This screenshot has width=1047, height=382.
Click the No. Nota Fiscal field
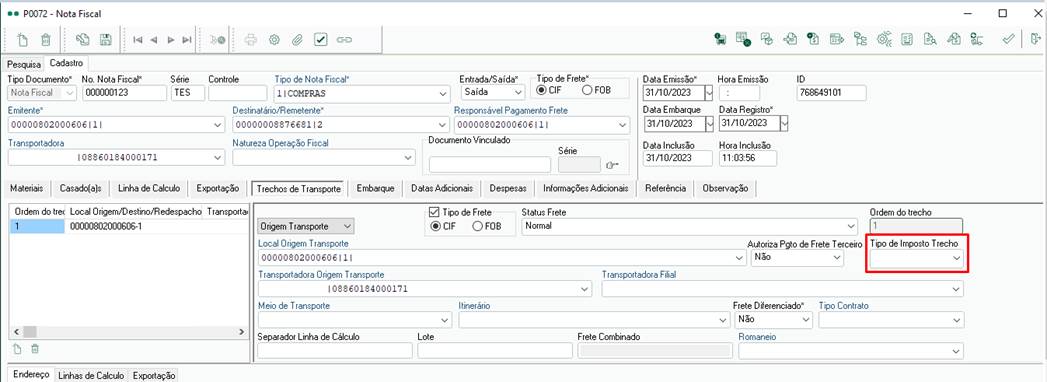pyautogui.click(x=124, y=93)
